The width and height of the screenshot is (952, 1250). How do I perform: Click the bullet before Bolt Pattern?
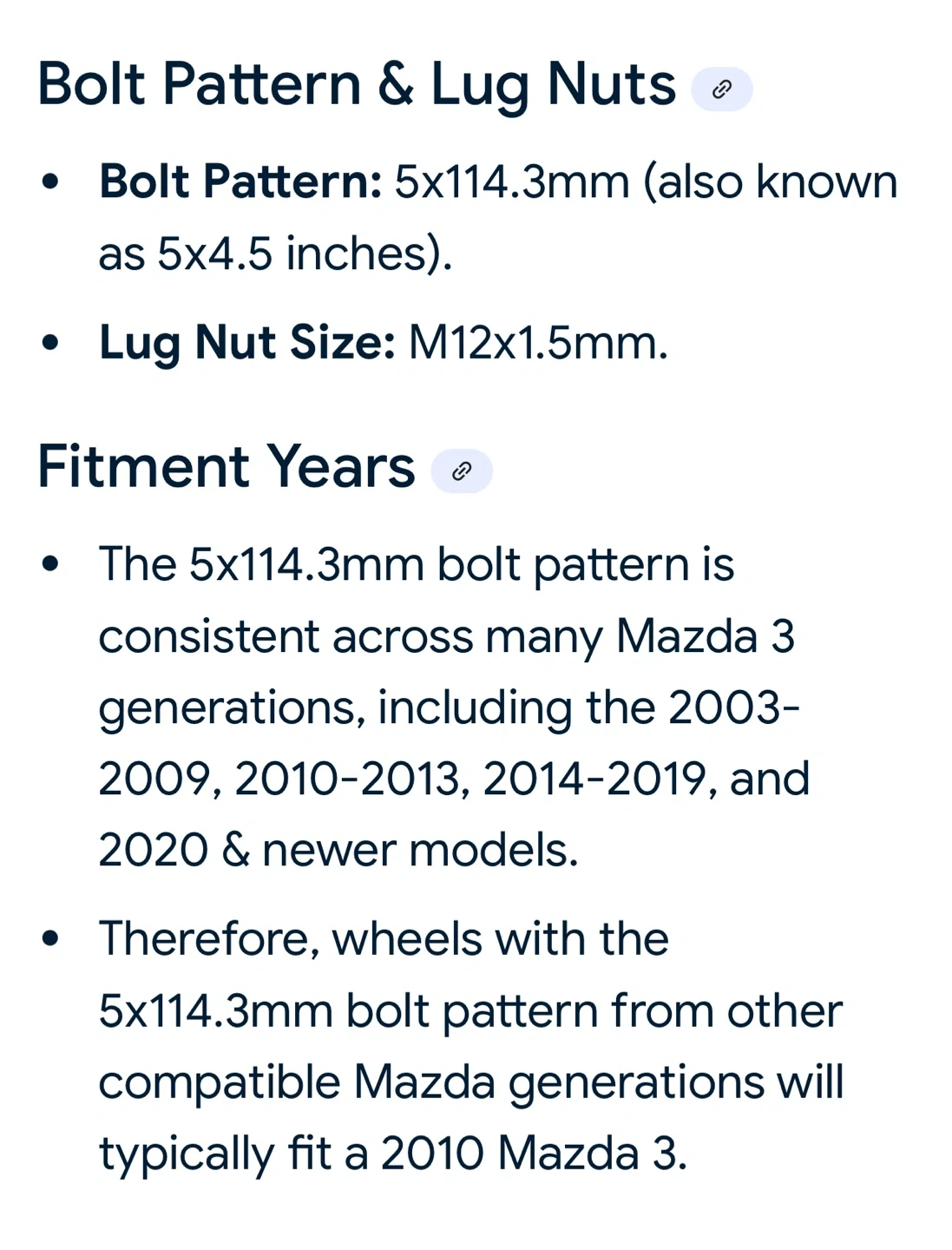click(50, 182)
